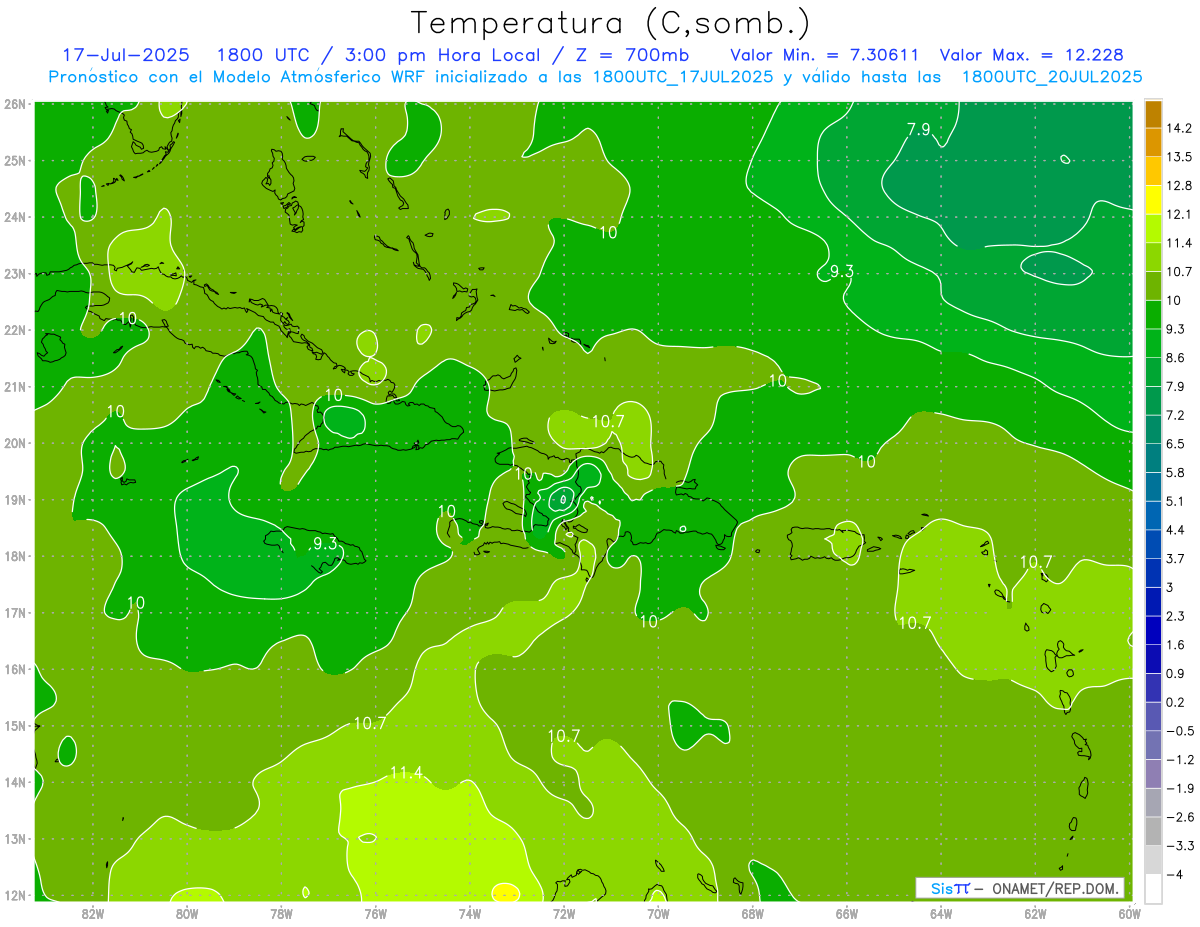Click the '13.5' value on the color scale
The height and width of the screenshot is (927, 1200).
(x=1179, y=157)
